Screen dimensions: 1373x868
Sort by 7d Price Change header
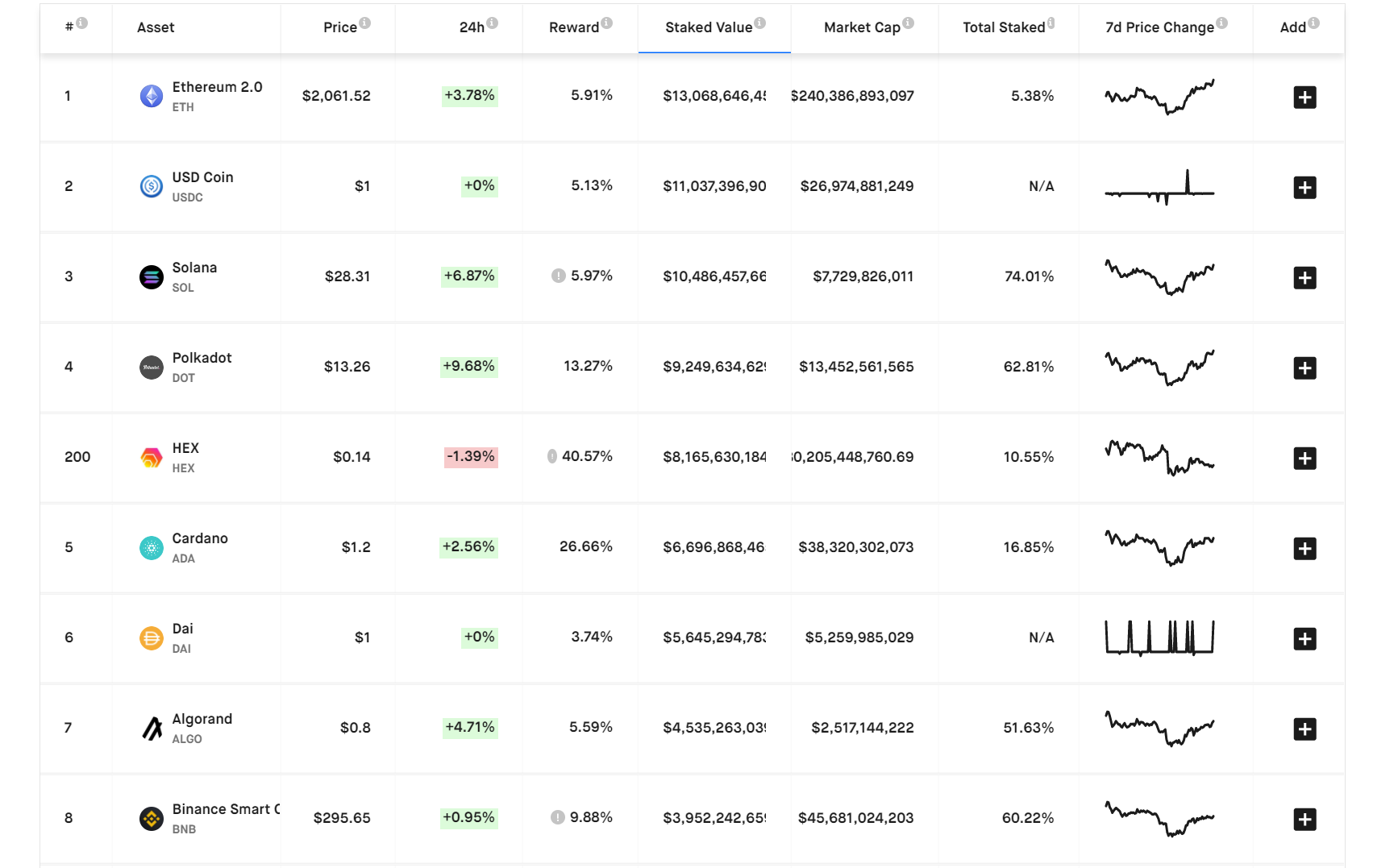click(x=1159, y=27)
